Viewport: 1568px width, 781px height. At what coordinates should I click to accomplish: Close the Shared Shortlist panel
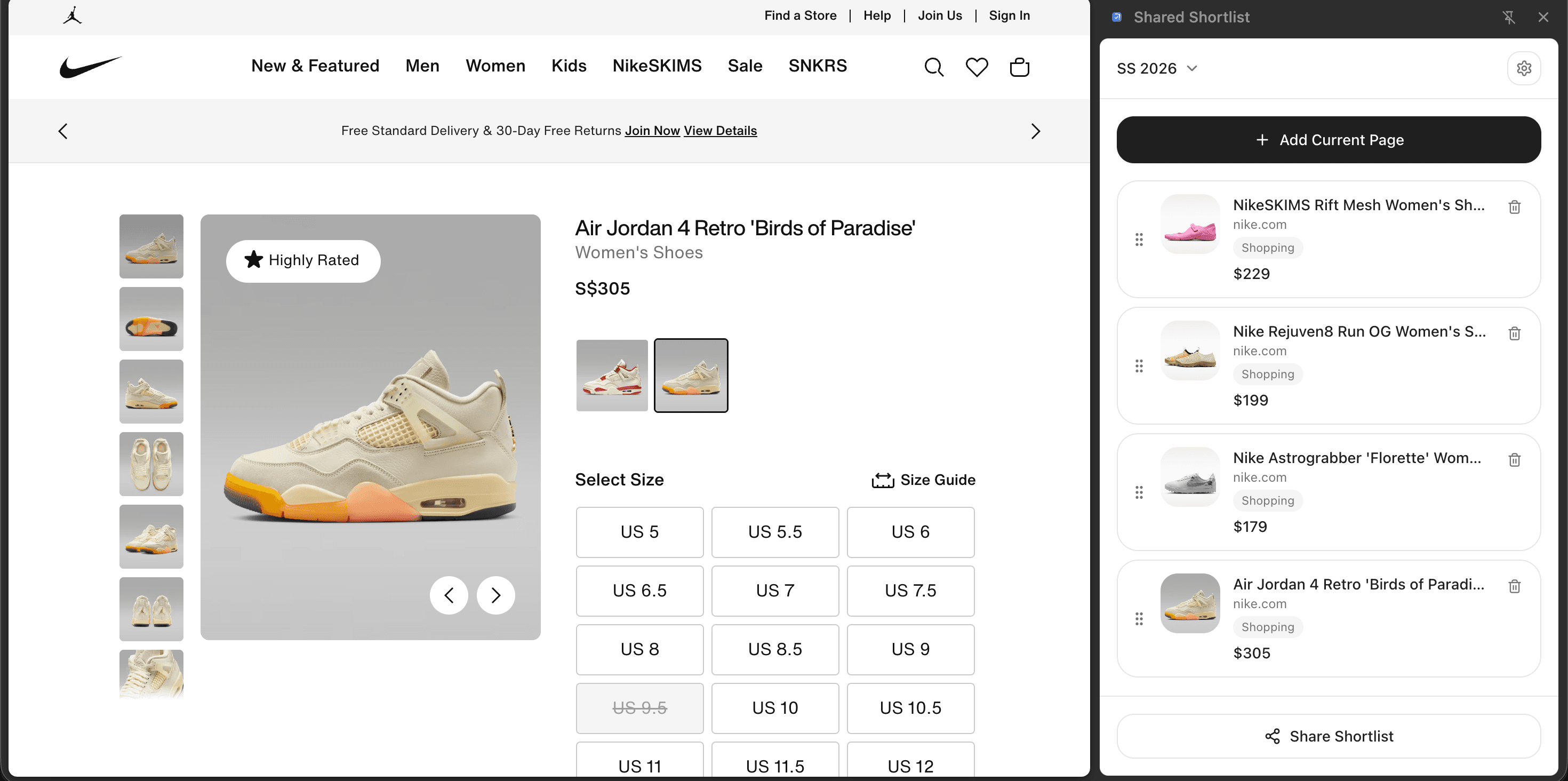1543,17
